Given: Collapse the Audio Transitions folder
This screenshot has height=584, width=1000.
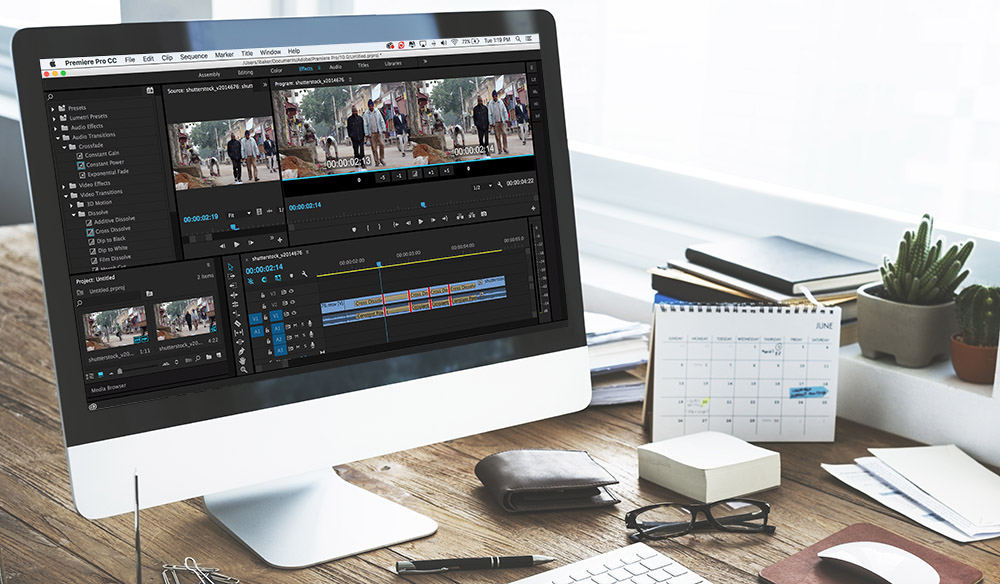Looking at the screenshot, I should coord(58,138).
